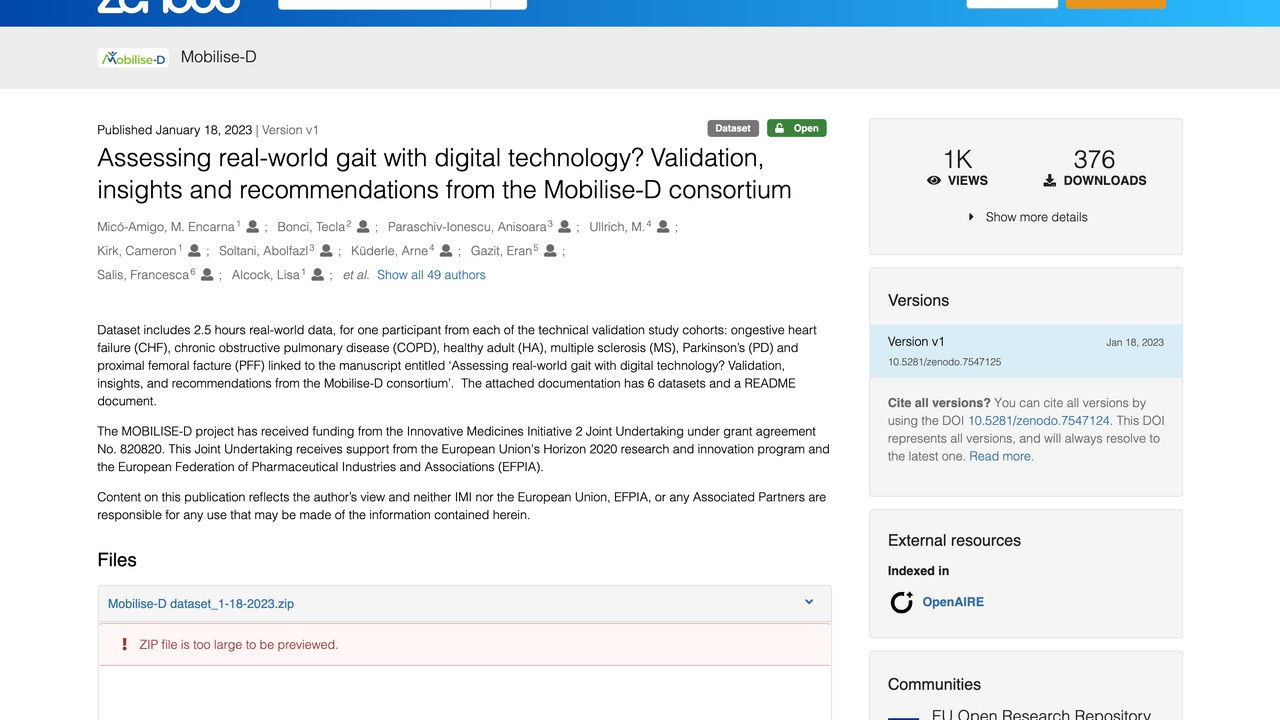
Task: Click "ZIP file is too large to be previewed."
Action: click(239, 645)
